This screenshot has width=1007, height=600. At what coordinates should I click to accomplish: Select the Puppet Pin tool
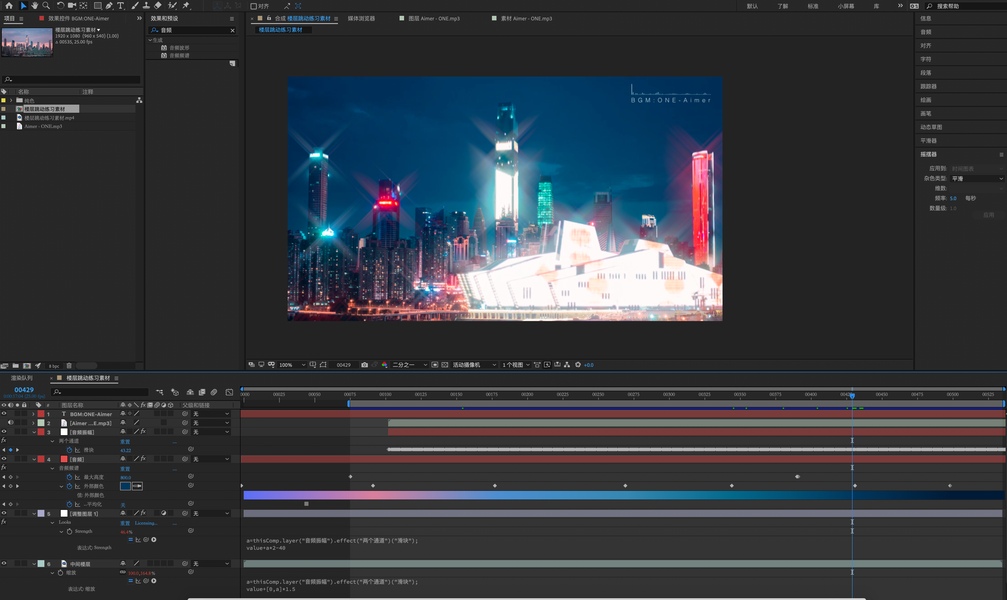click(186, 6)
